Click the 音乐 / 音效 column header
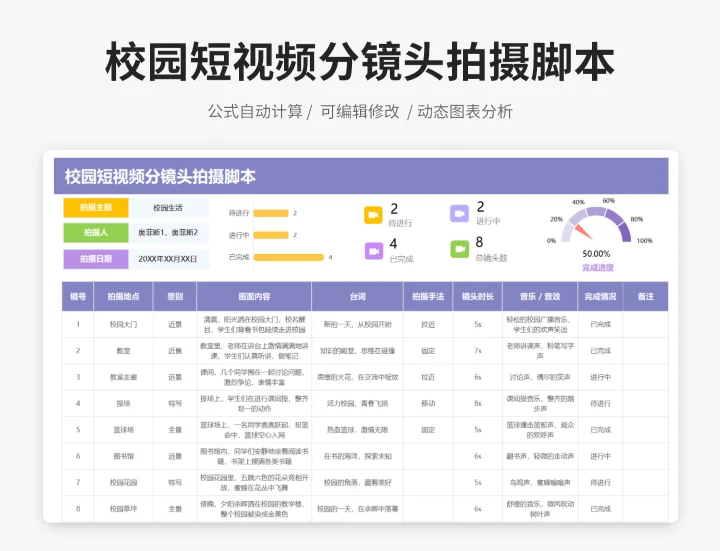The height and width of the screenshot is (551, 720). pyautogui.click(x=540, y=296)
